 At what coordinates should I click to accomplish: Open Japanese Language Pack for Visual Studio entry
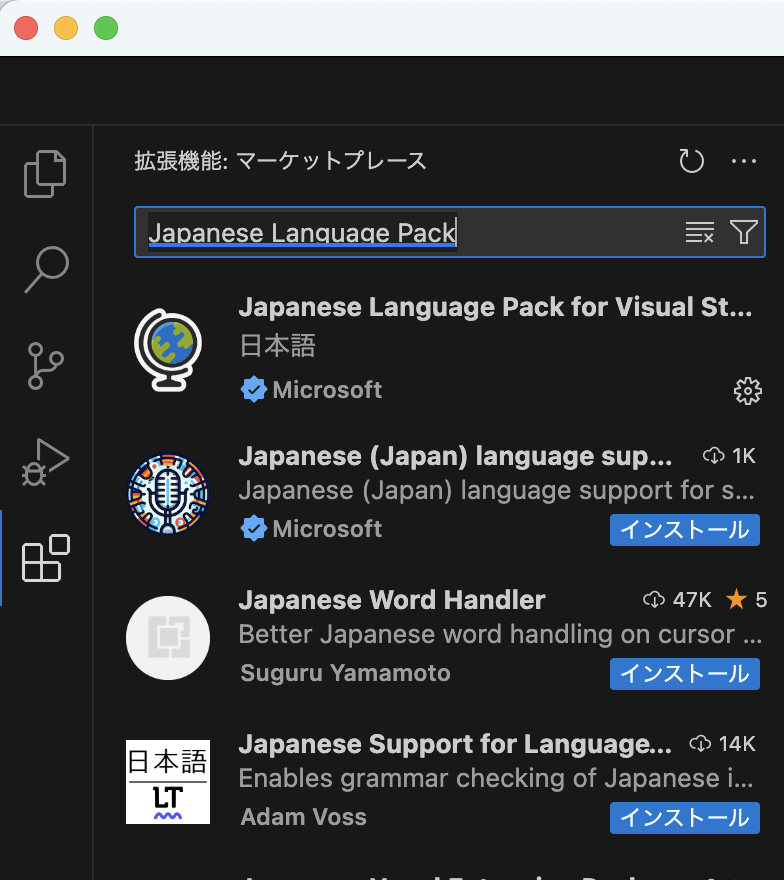tap(495, 308)
